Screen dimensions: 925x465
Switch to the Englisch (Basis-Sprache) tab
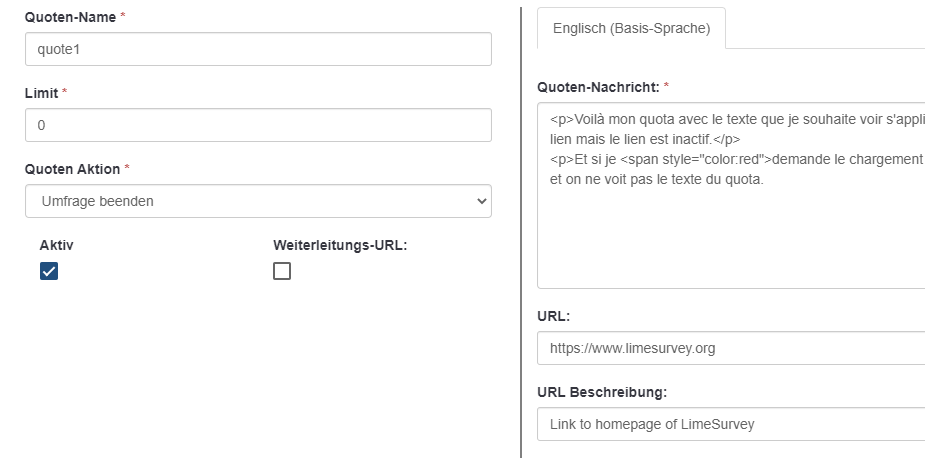[631, 29]
